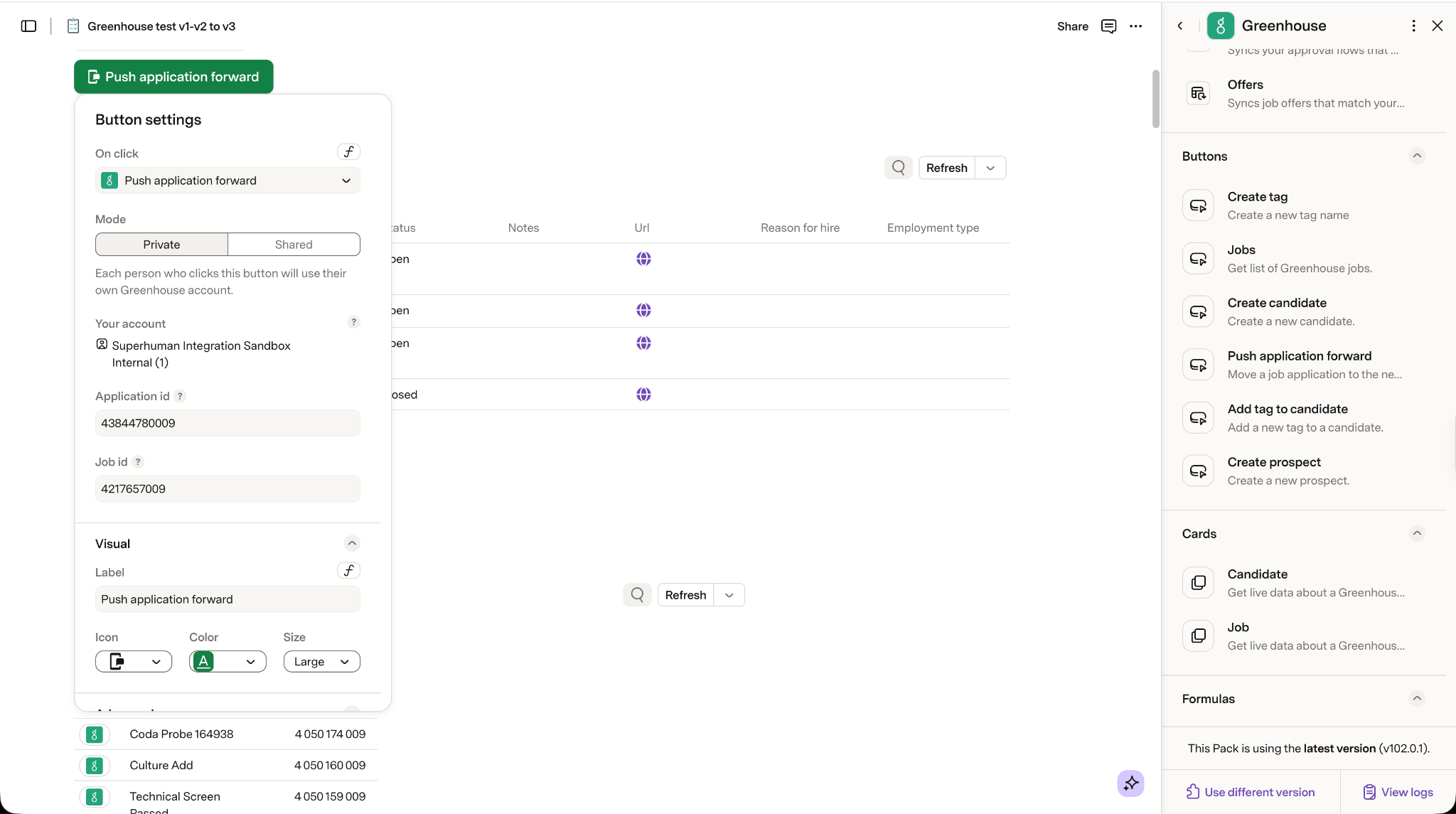Open the document icon beside the title

73,26
